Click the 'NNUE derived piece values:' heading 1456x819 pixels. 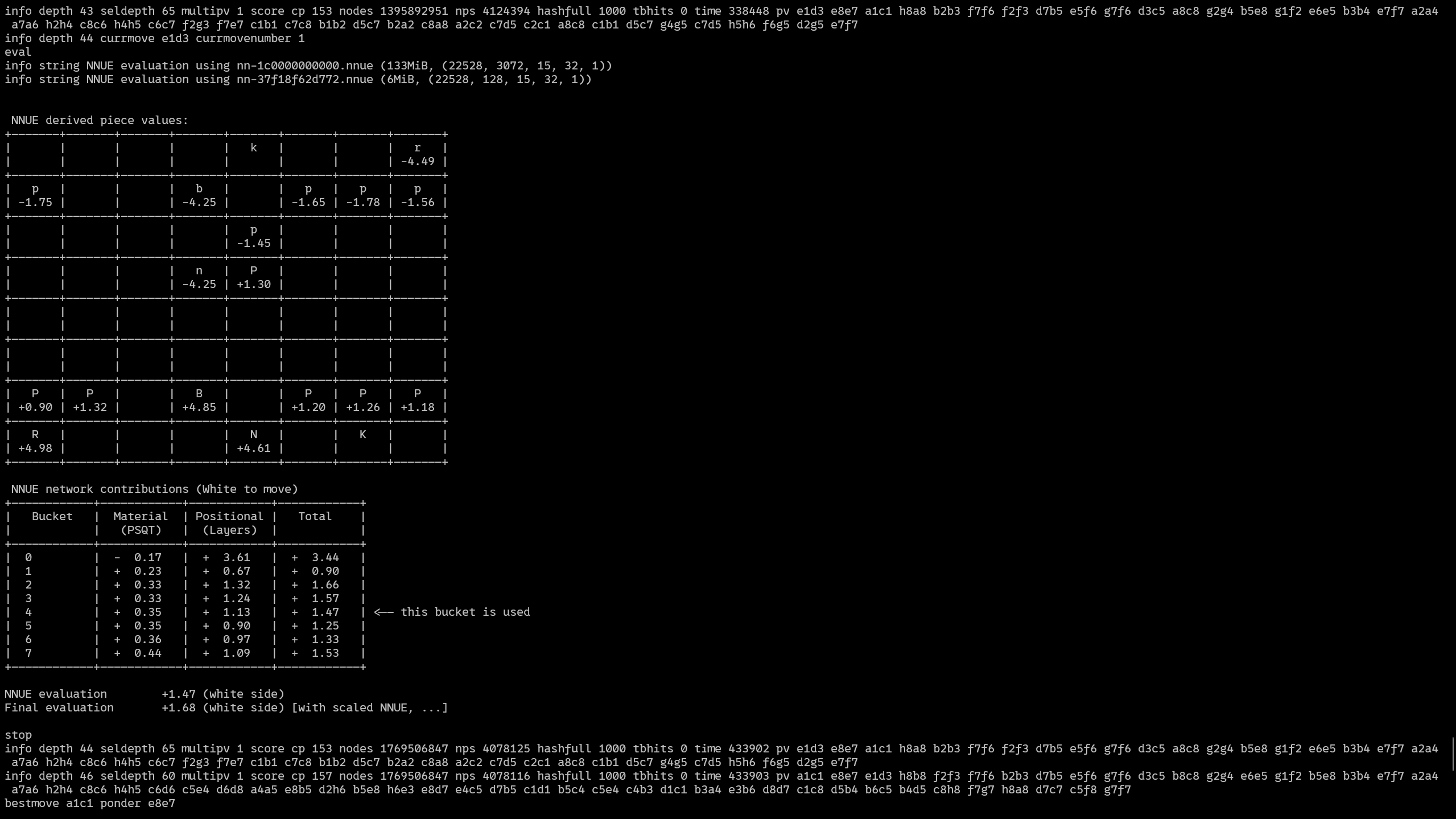tap(100, 120)
